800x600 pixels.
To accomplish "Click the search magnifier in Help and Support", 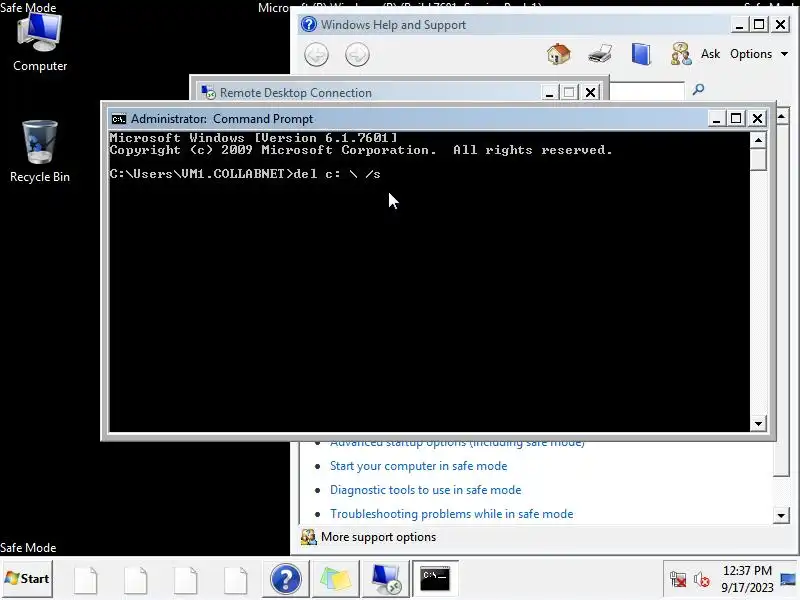I will (698, 89).
